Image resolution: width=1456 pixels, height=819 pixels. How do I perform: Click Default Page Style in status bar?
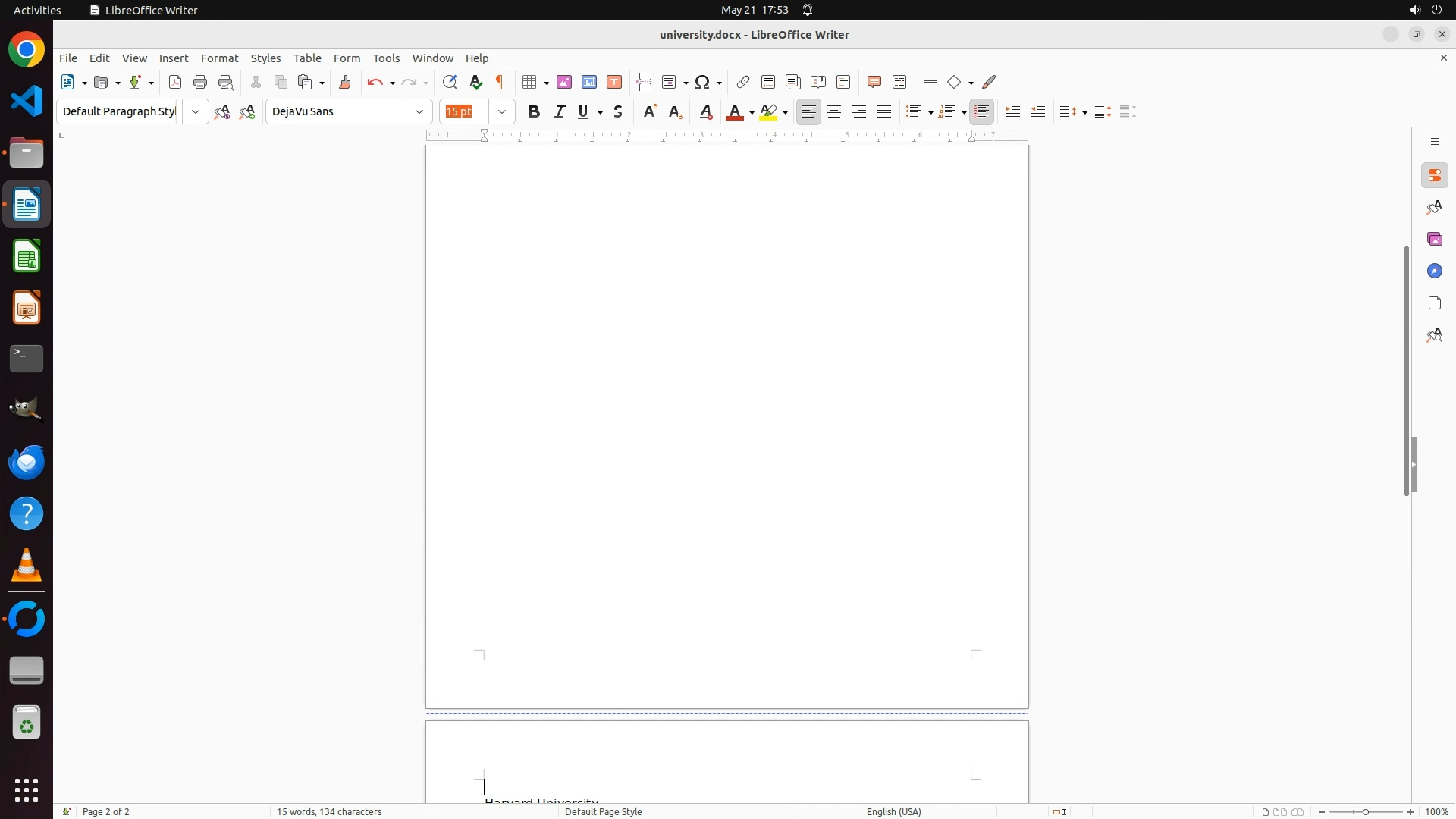click(x=604, y=811)
